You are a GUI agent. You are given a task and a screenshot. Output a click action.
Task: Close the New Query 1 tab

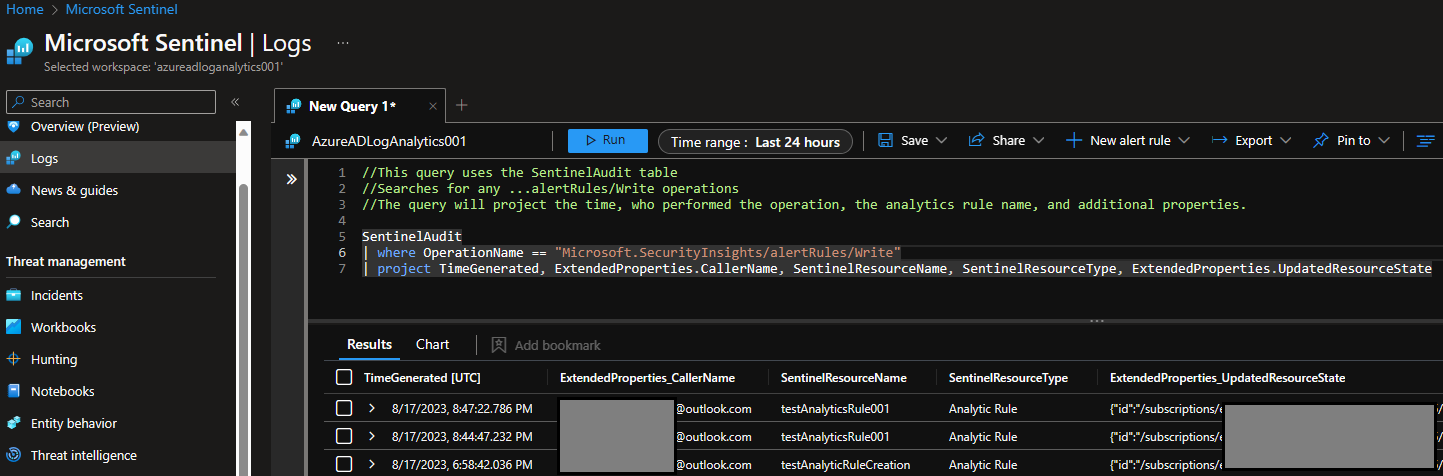[x=433, y=106]
